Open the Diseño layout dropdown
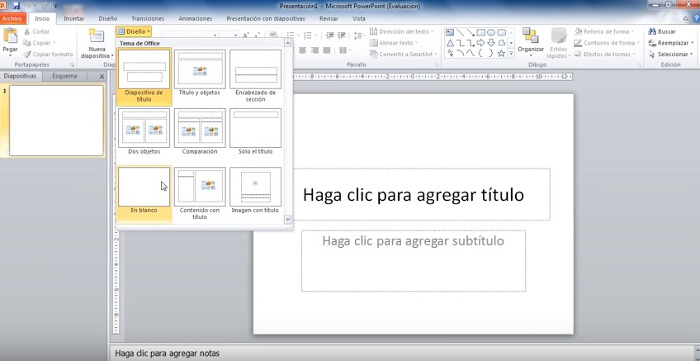 [x=133, y=32]
